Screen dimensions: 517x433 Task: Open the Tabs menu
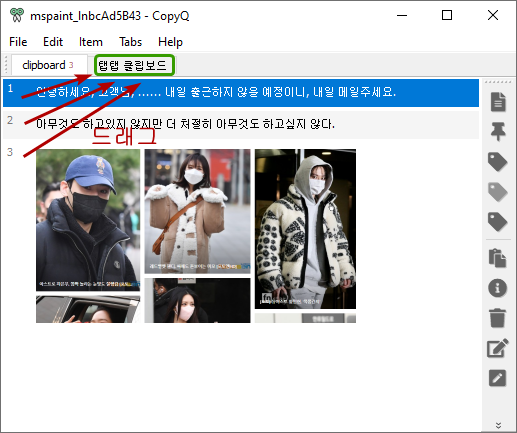tap(130, 42)
